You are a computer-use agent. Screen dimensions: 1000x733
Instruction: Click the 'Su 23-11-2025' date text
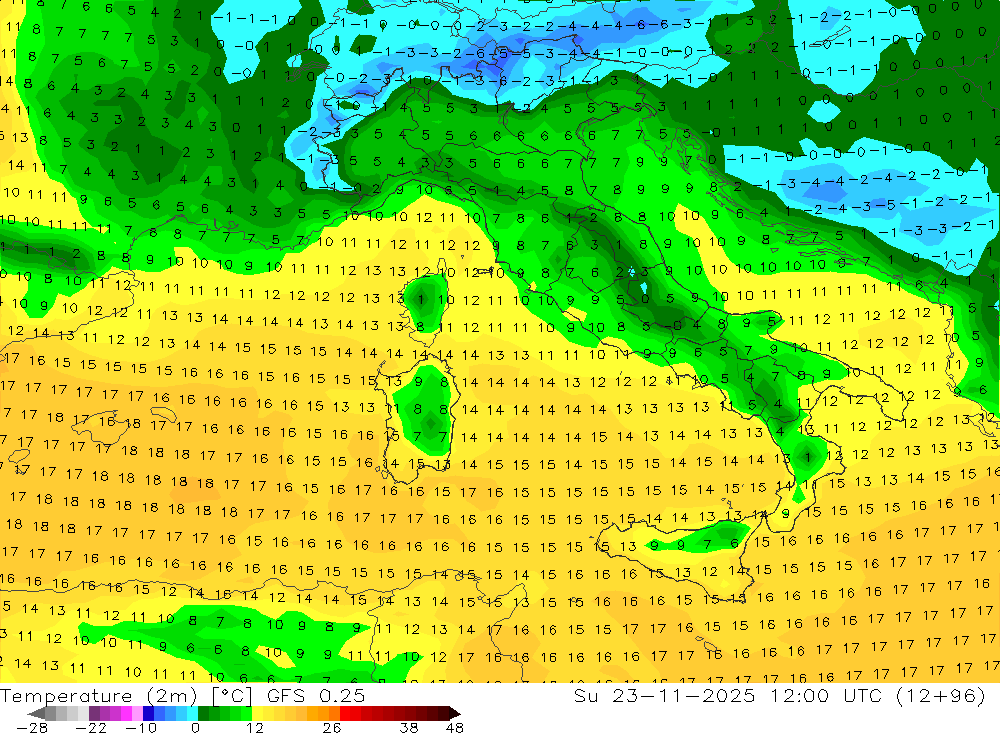click(x=664, y=696)
